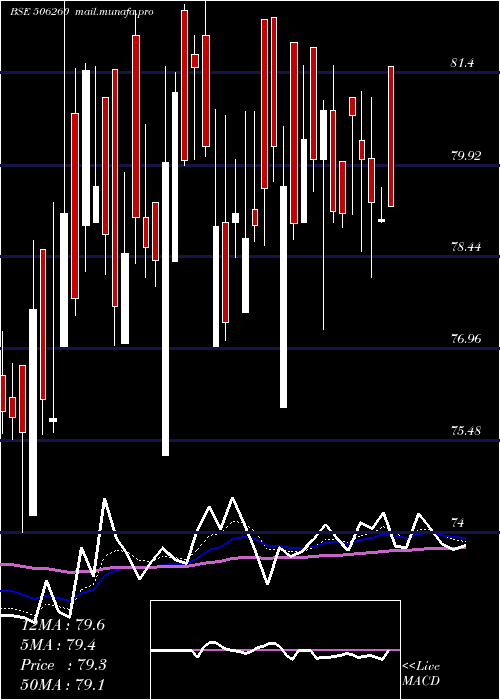Click the BSE 506260 ticker text
500x700 pixels.
[x=39, y=12]
